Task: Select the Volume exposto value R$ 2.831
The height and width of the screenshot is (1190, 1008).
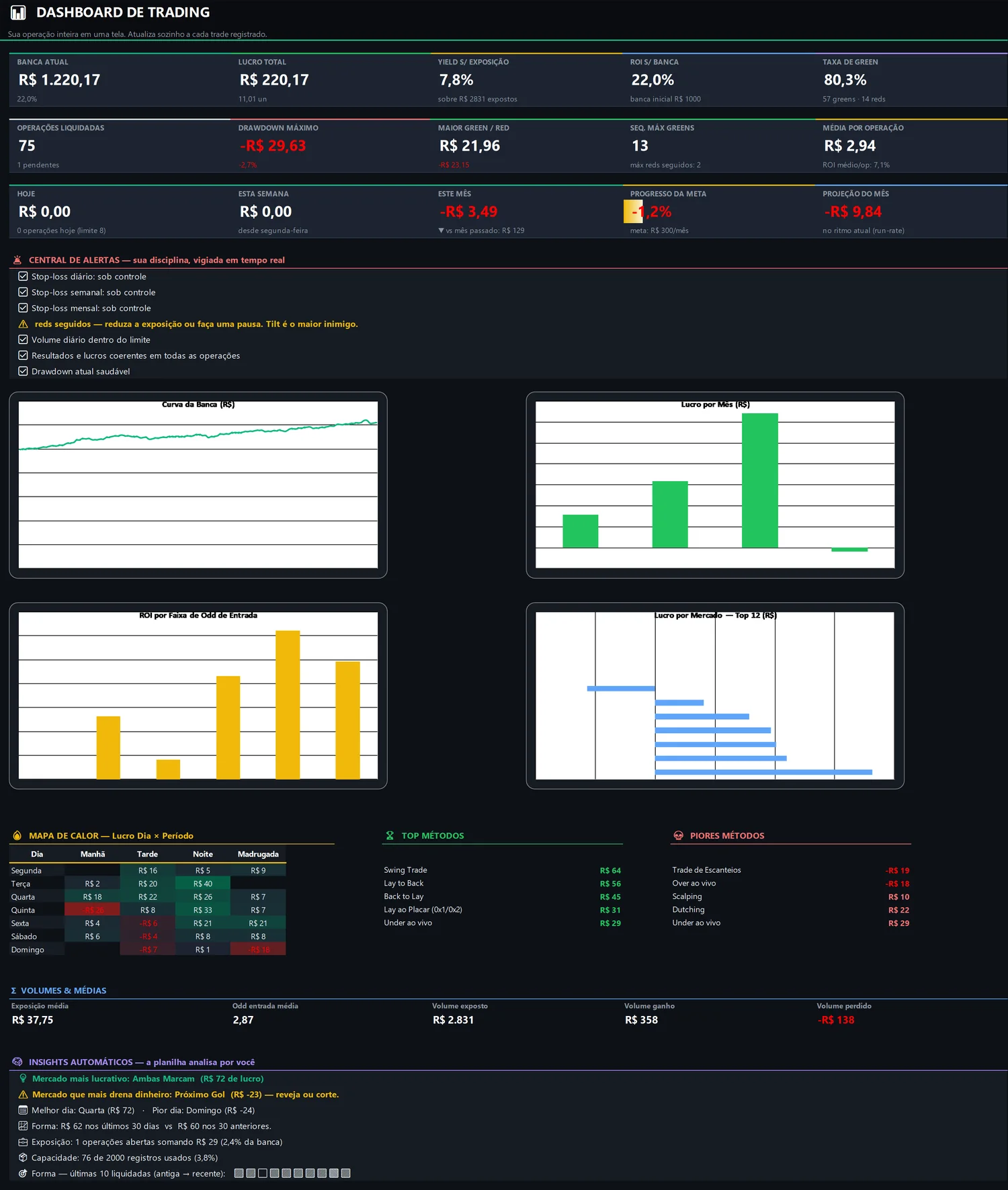Action: 454,1020
